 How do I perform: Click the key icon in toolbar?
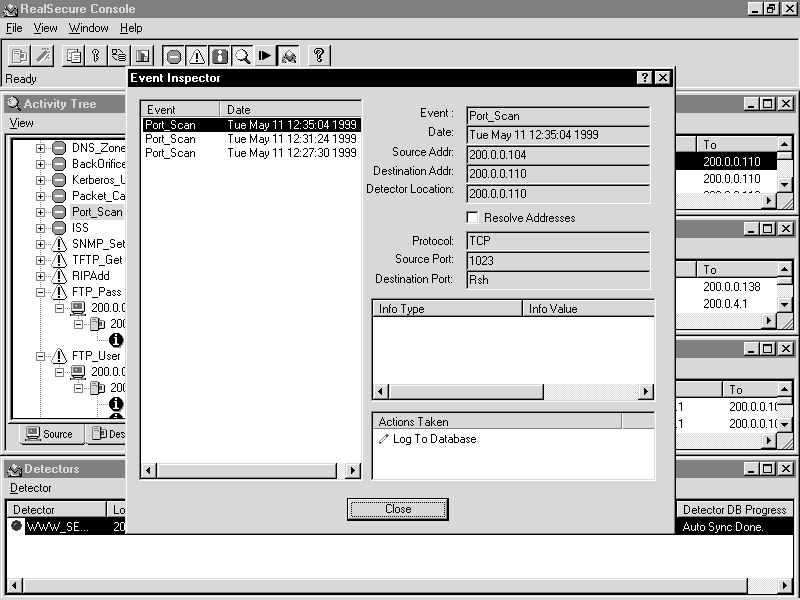pos(96,56)
